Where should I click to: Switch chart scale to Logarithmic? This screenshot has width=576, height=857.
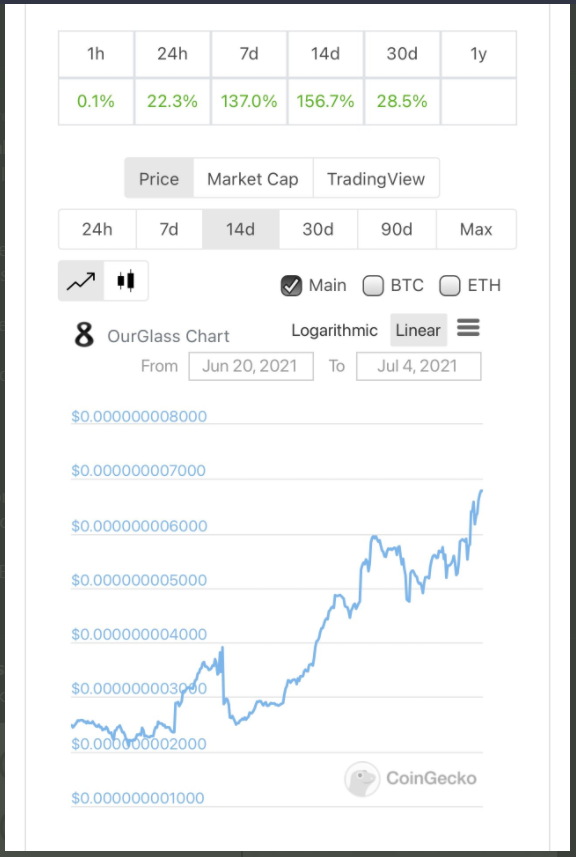[334, 330]
